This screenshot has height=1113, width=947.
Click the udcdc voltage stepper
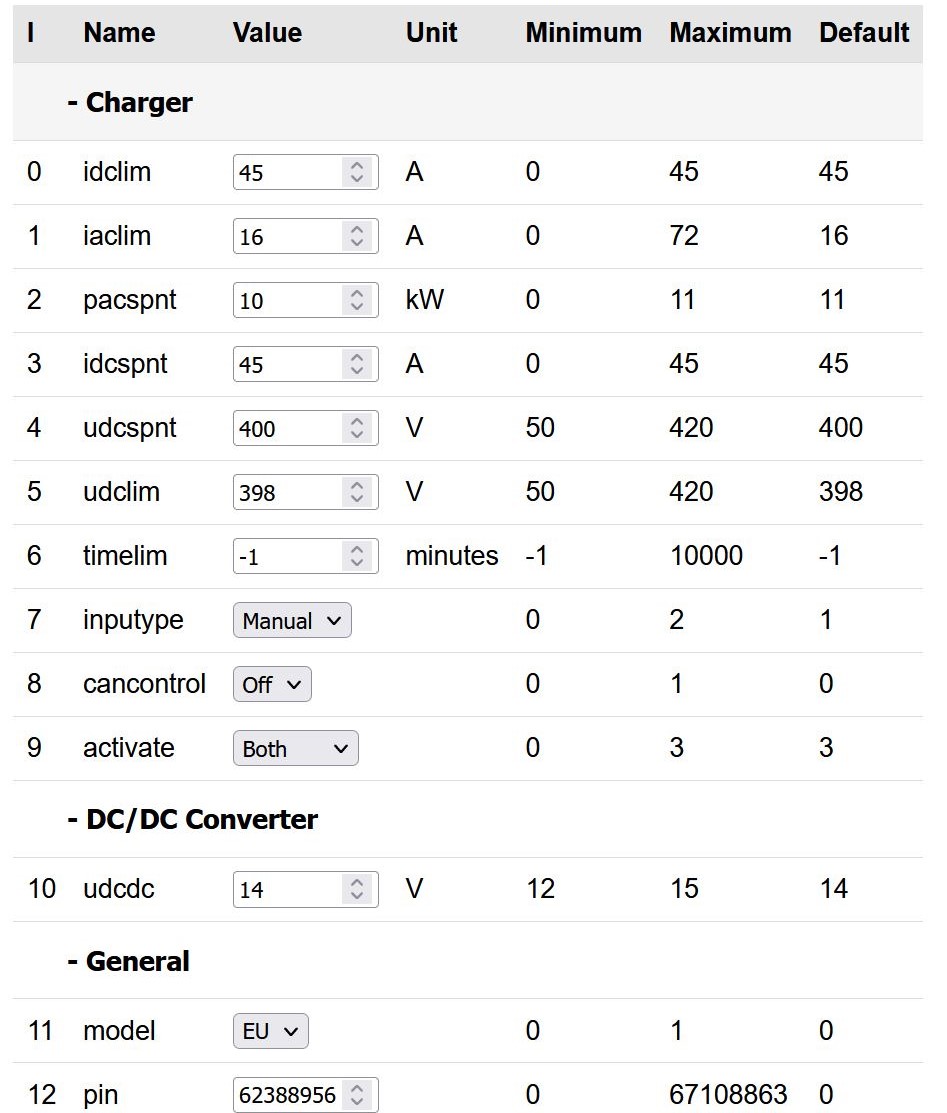(x=356, y=888)
